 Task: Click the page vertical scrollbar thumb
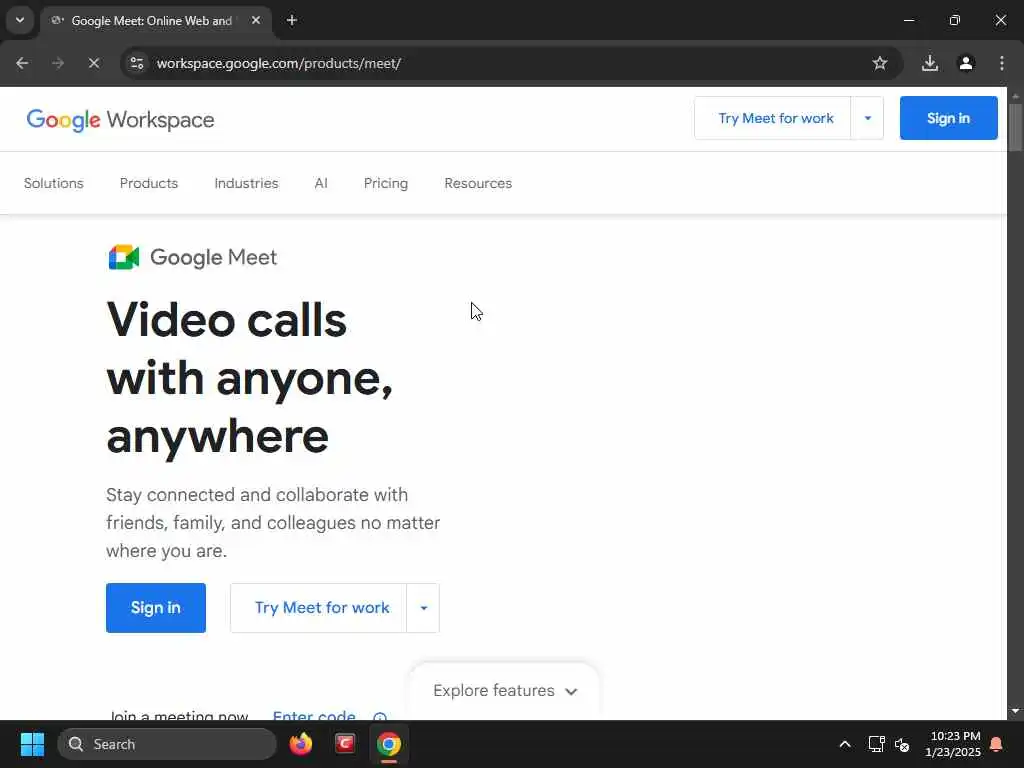[x=1015, y=127]
